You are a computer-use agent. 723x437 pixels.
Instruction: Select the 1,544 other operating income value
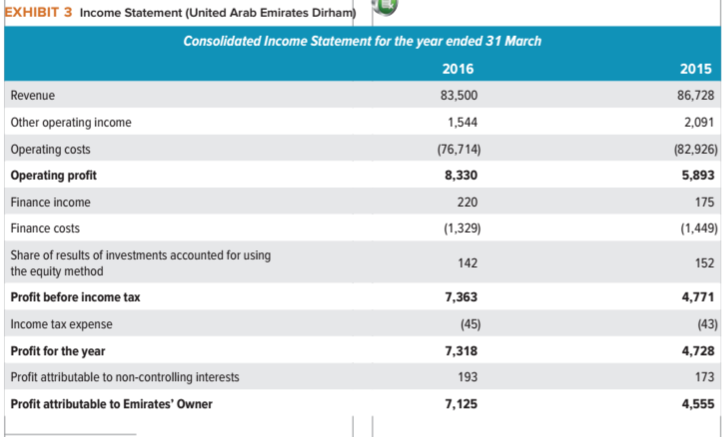[x=462, y=122]
